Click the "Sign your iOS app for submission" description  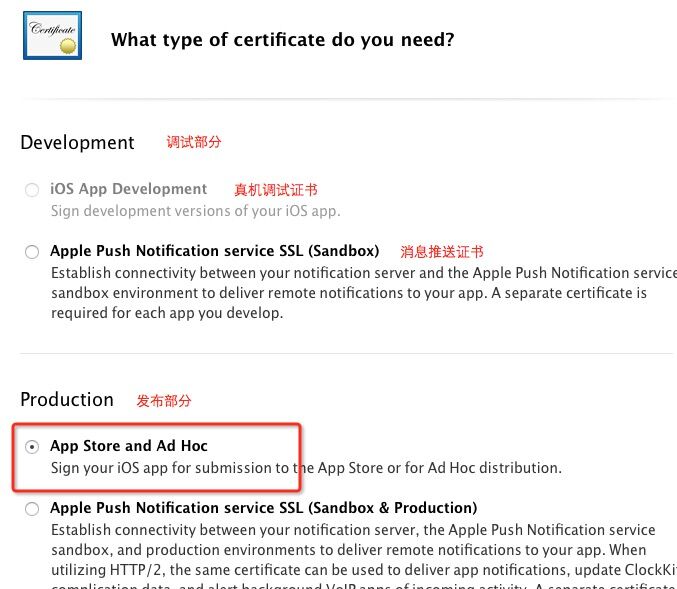pos(306,468)
